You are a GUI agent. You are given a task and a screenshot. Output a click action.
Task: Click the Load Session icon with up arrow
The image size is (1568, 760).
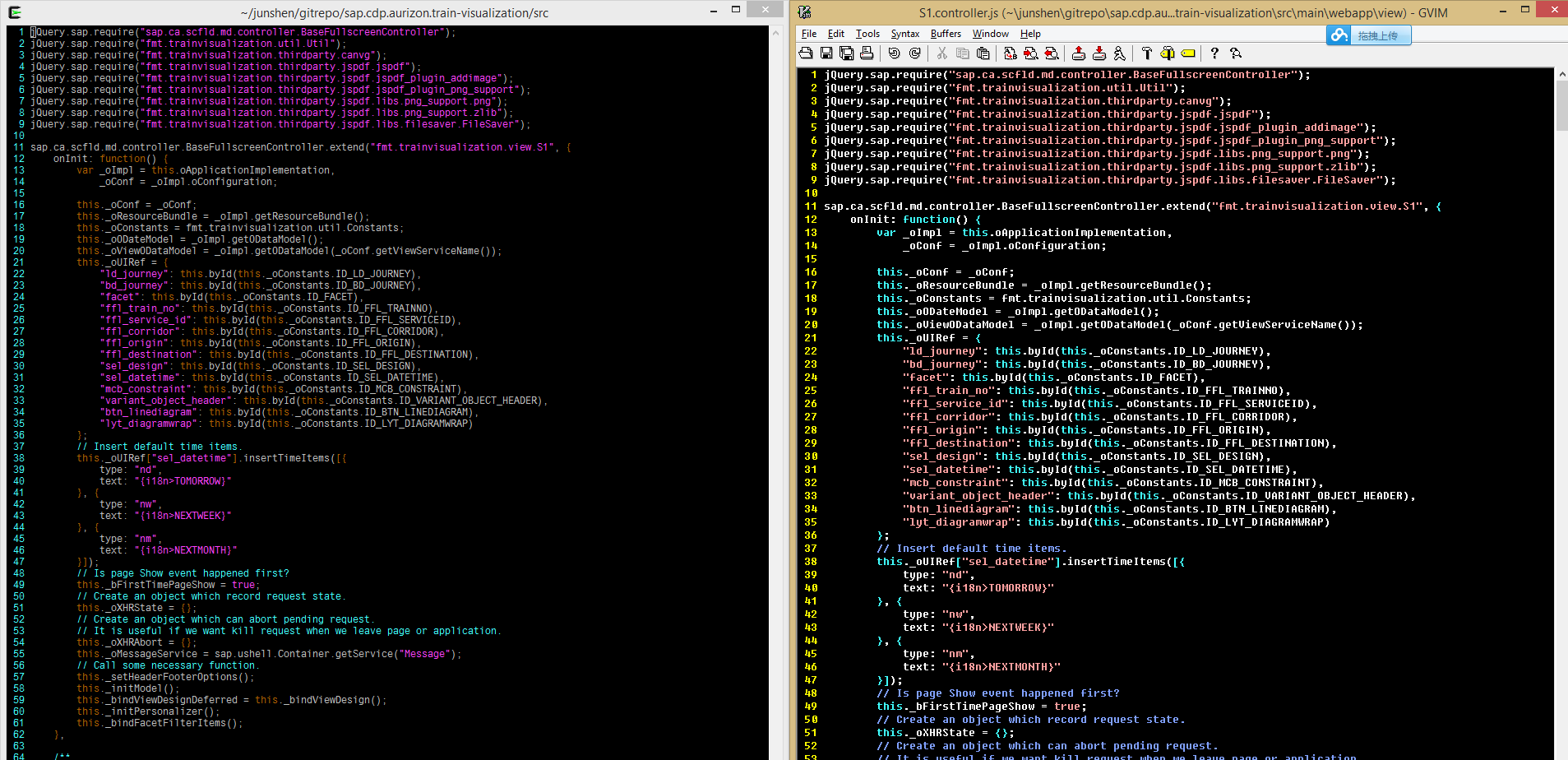(x=1079, y=53)
